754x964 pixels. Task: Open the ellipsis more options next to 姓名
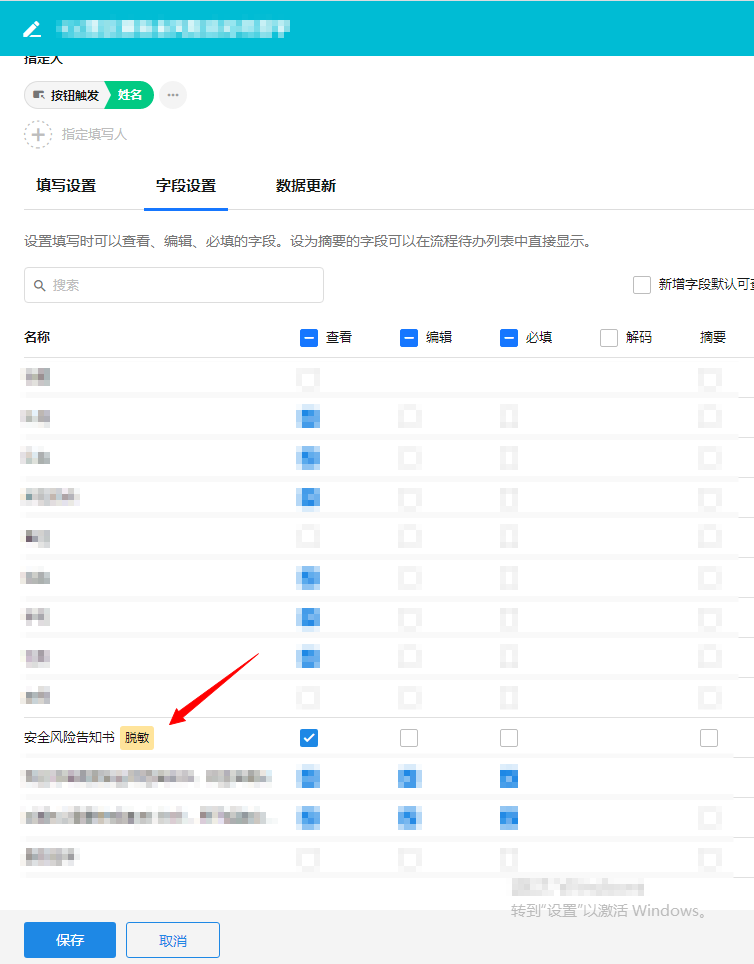pos(173,95)
